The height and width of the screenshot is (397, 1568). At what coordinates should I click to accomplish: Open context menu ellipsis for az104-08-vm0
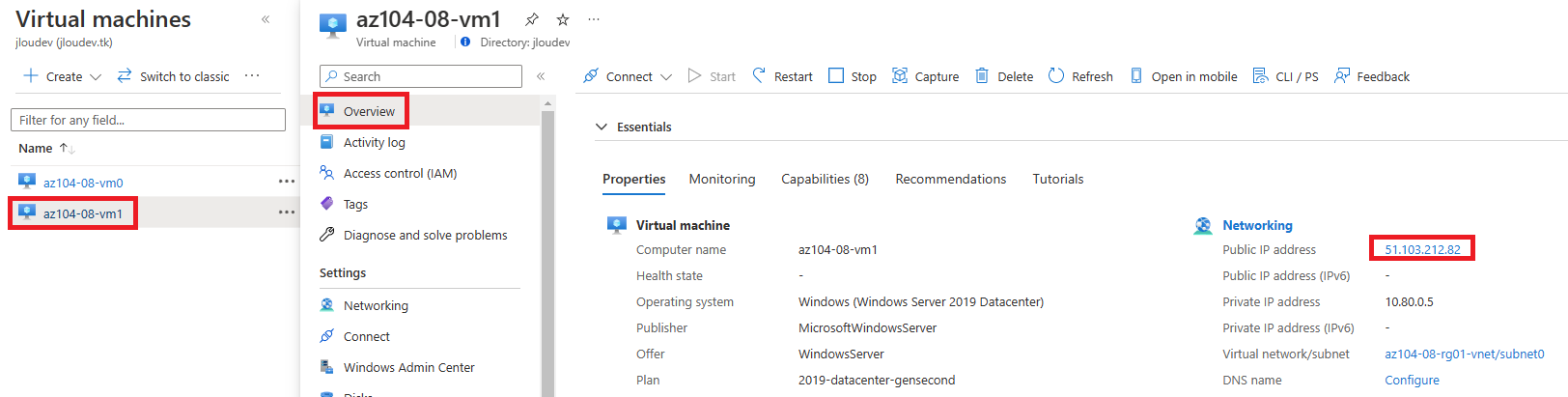tap(287, 182)
